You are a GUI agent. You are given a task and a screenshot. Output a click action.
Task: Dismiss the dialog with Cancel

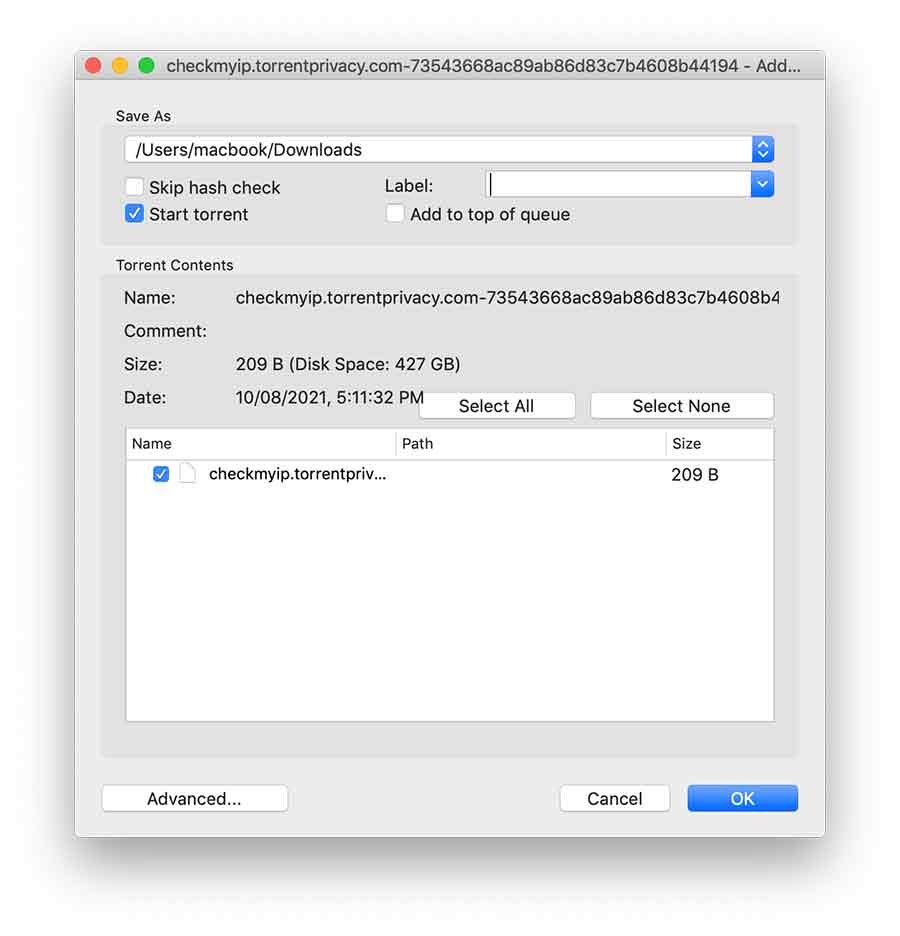[614, 798]
